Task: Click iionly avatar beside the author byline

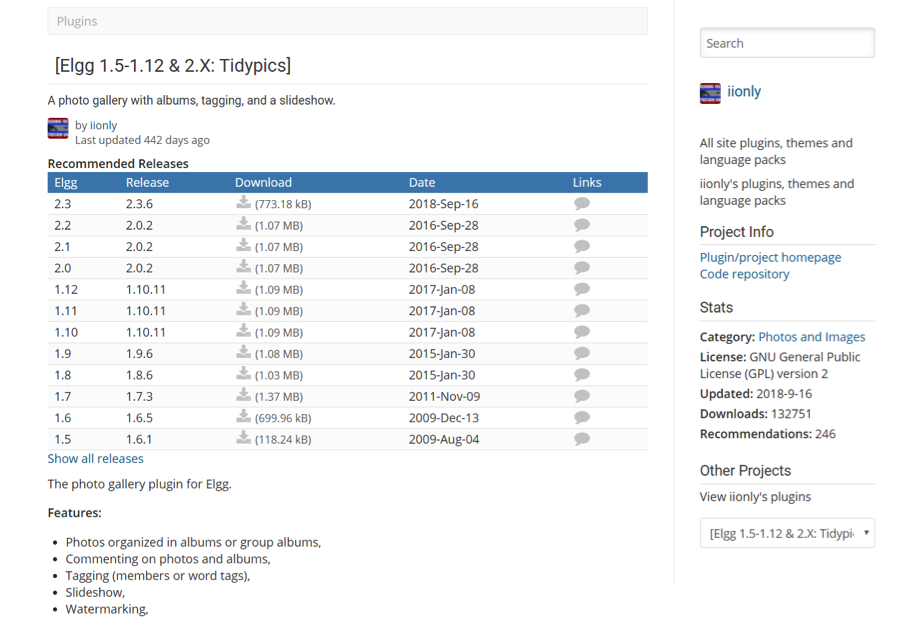Action: [58, 128]
